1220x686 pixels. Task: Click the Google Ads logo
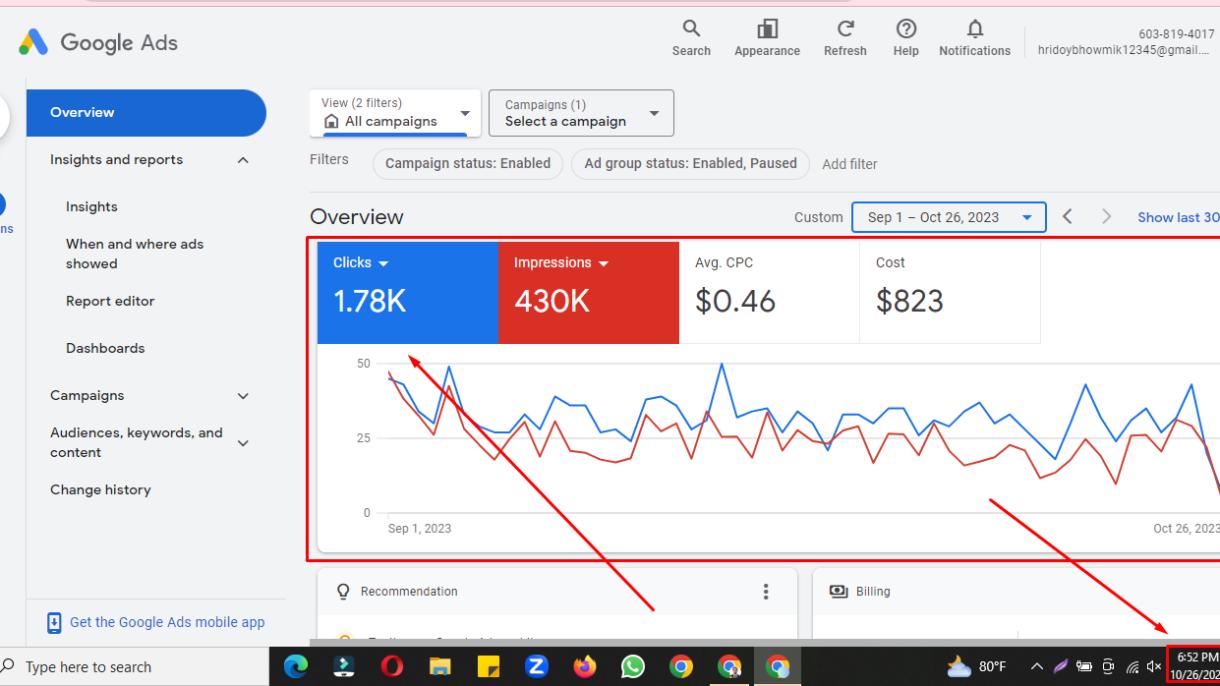(x=97, y=42)
